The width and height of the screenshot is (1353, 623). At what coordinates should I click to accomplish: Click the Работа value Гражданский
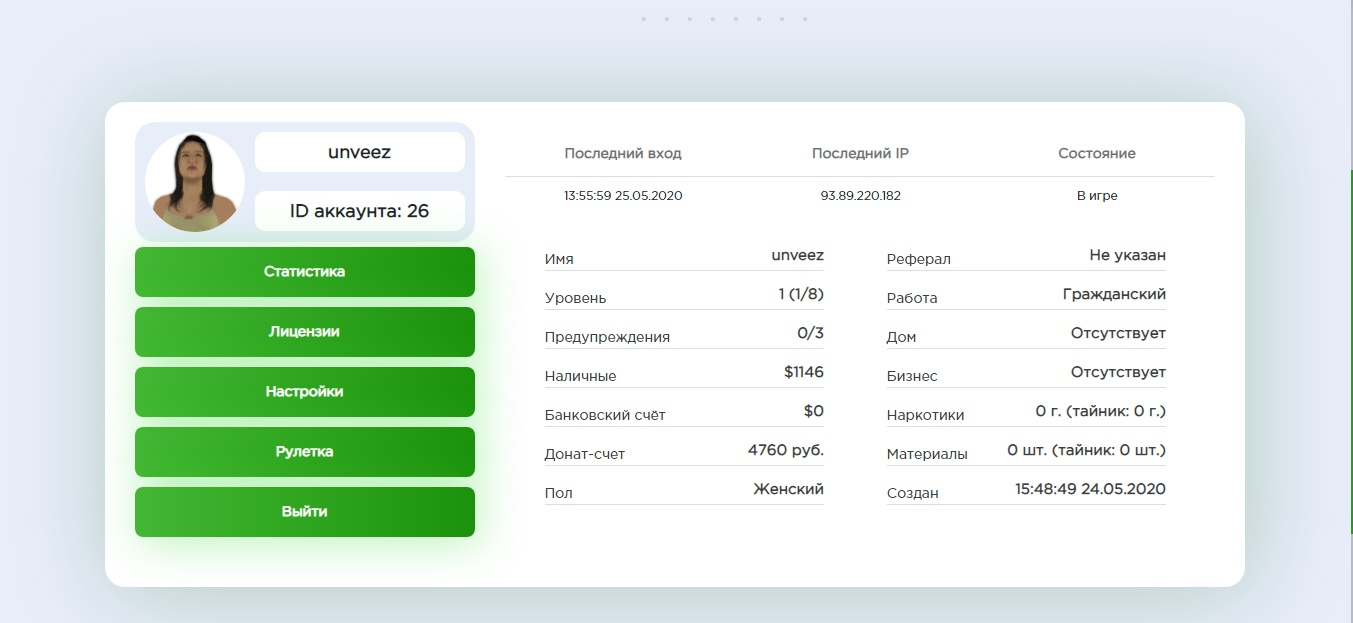(1114, 294)
